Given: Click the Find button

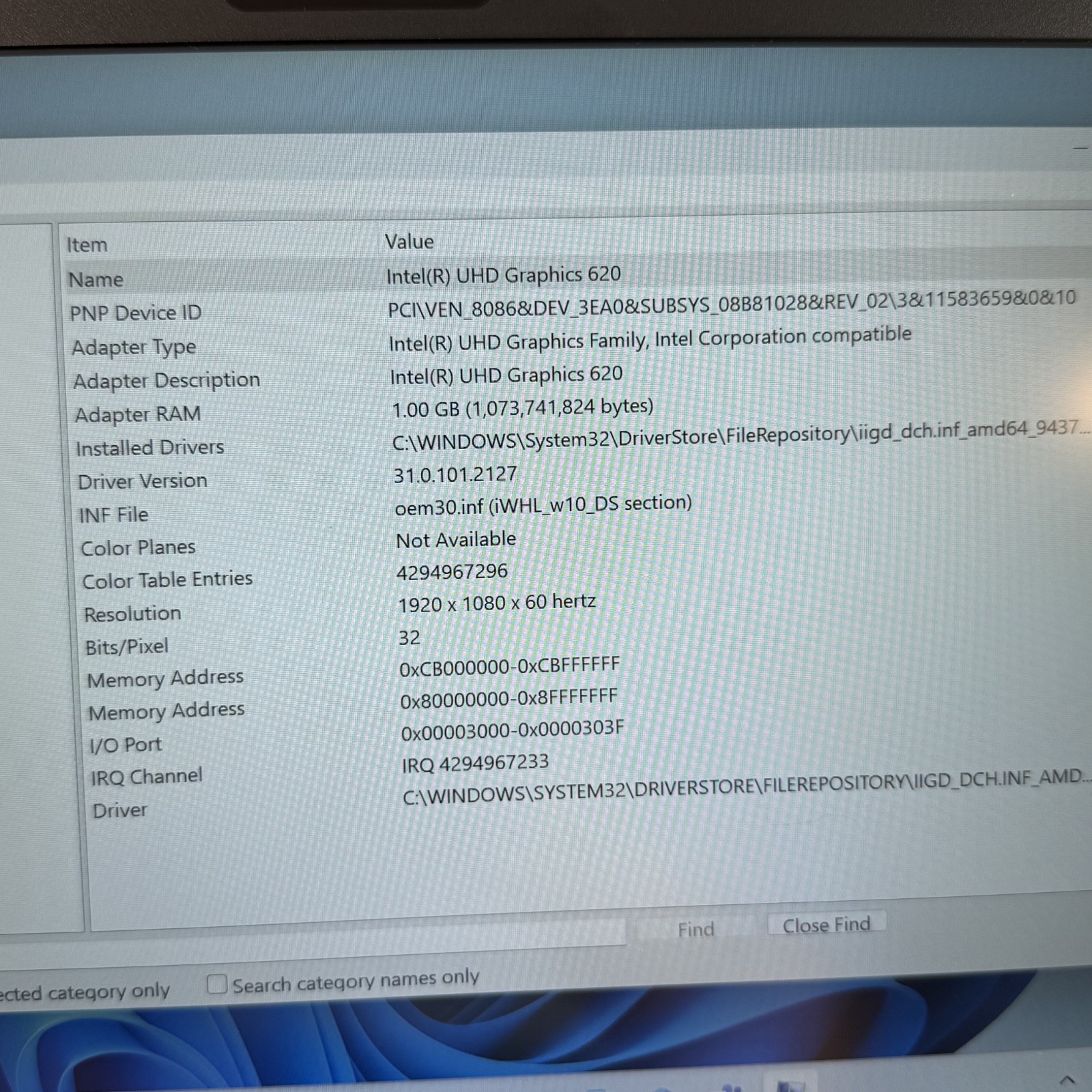Looking at the screenshot, I should click(x=695, y=930).
